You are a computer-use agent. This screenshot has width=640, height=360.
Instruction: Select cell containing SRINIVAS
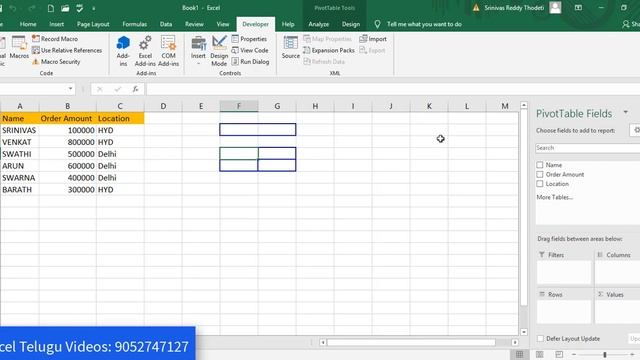pos(20,130)
